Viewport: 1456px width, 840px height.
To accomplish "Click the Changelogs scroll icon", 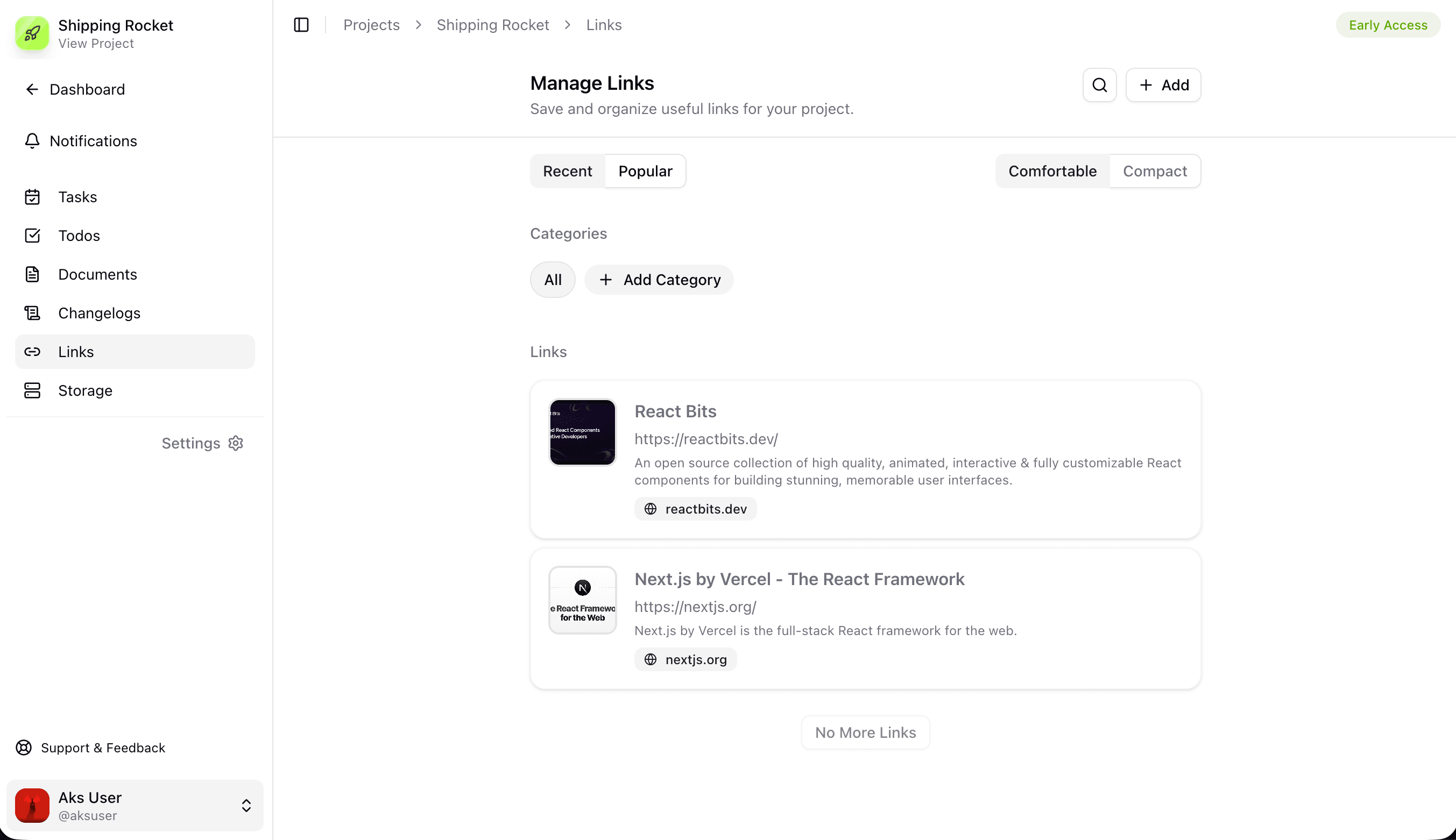I will (x=32, y=314).
